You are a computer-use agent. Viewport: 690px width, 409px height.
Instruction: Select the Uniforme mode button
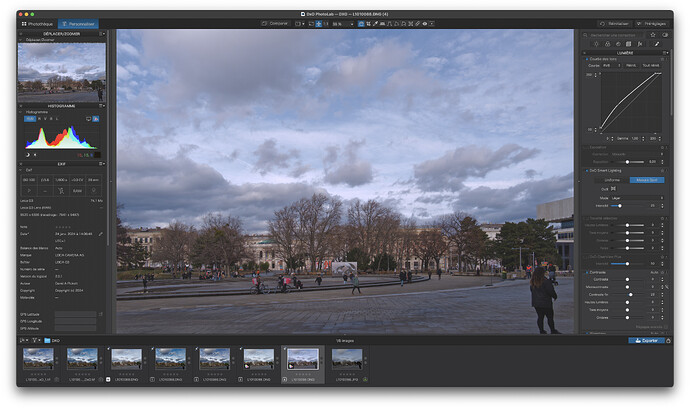pos(612,180)
